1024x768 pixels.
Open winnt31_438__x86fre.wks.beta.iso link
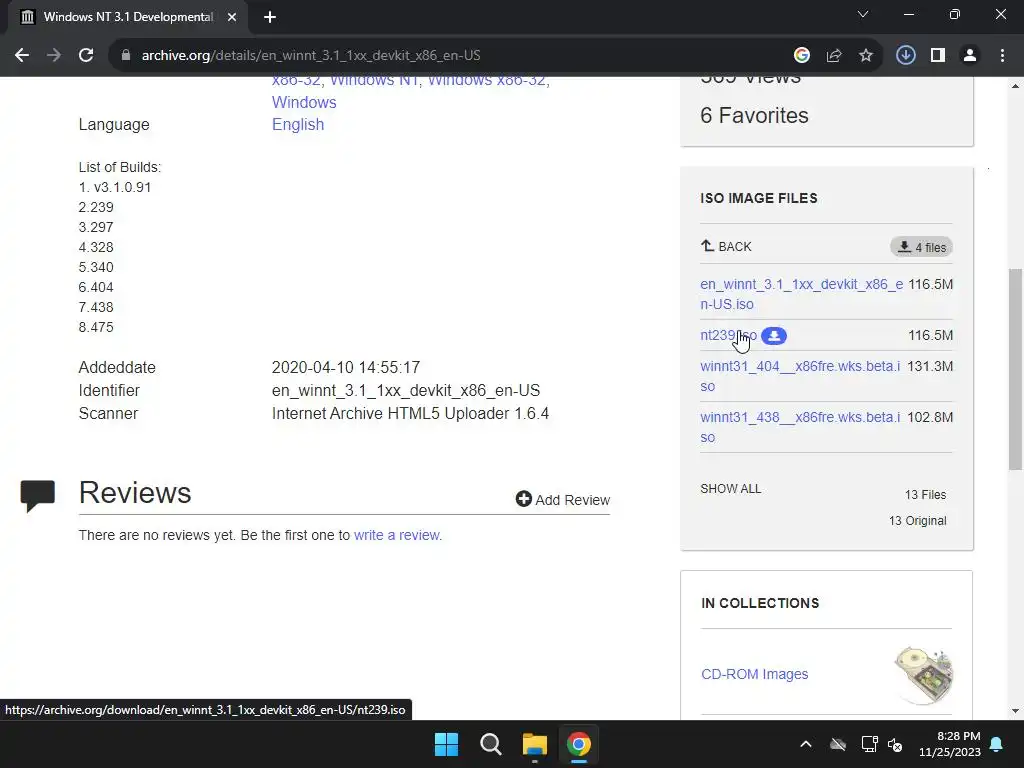[800, 427]
